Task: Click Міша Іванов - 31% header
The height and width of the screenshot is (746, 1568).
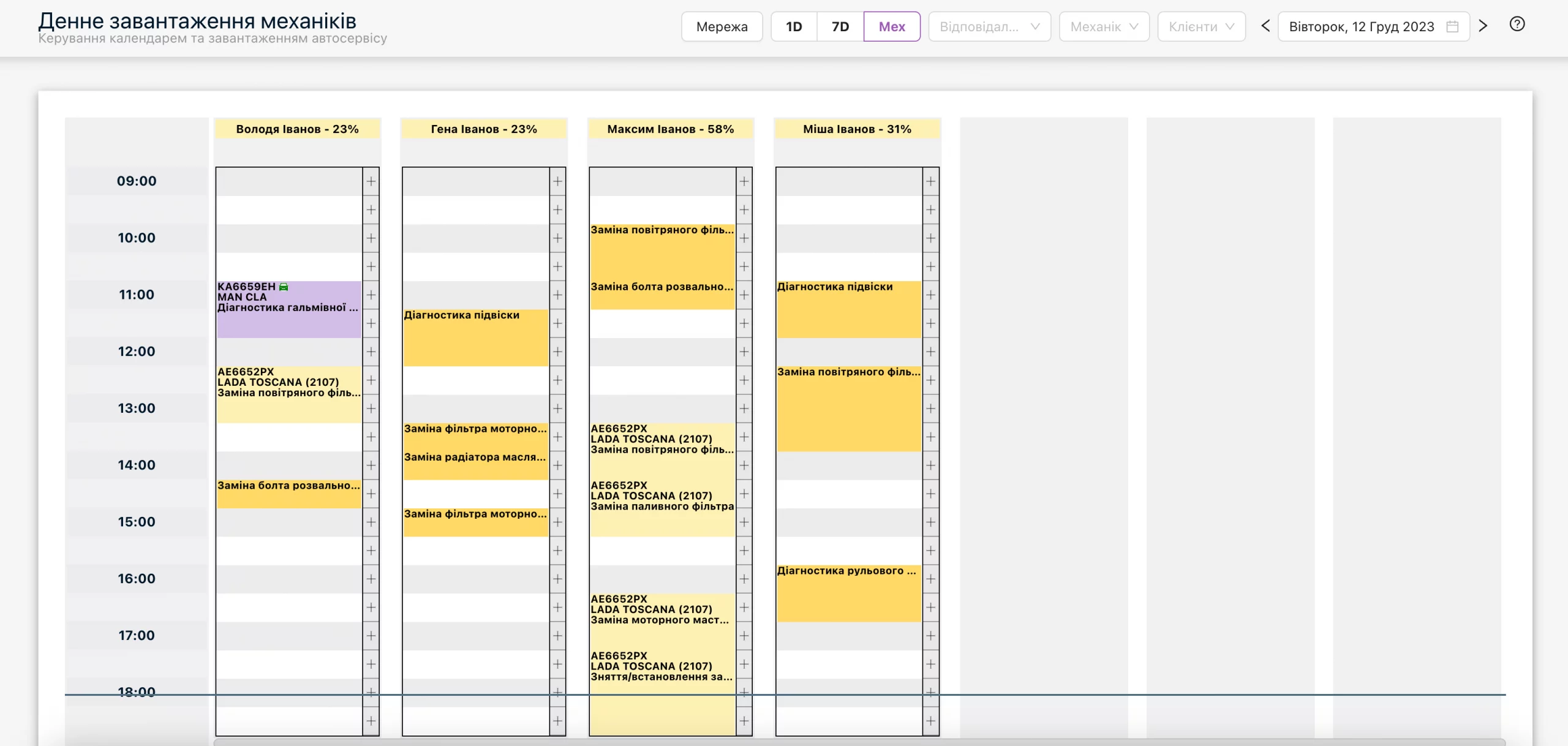Action: click(x=858, y=129)
